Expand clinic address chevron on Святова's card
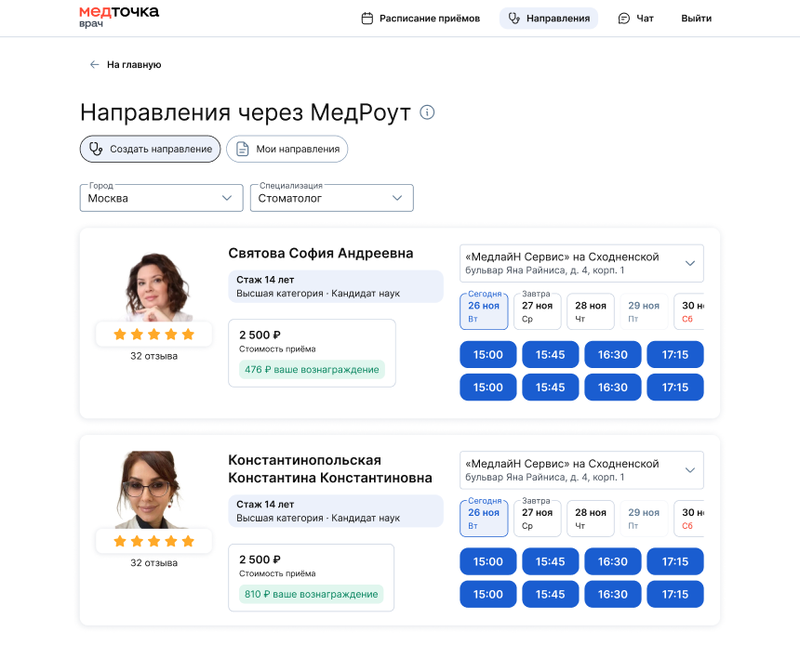Screen dimensions: 800x658 click(x=690, y=262)
